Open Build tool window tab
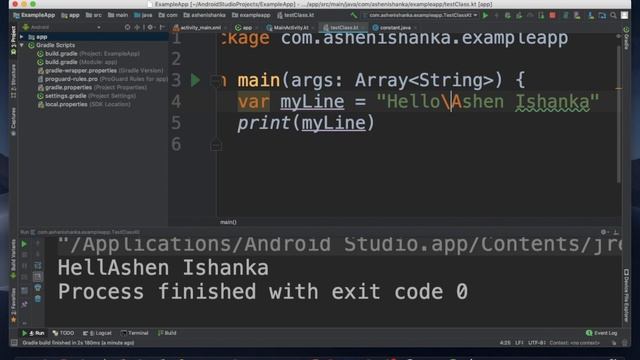 (x=167, y=333)
